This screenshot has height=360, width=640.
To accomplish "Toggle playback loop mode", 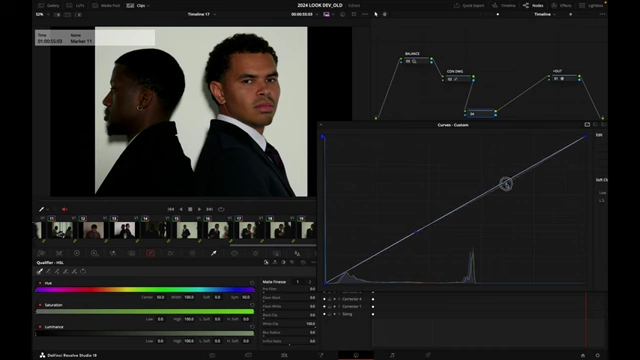I will 221,209.
